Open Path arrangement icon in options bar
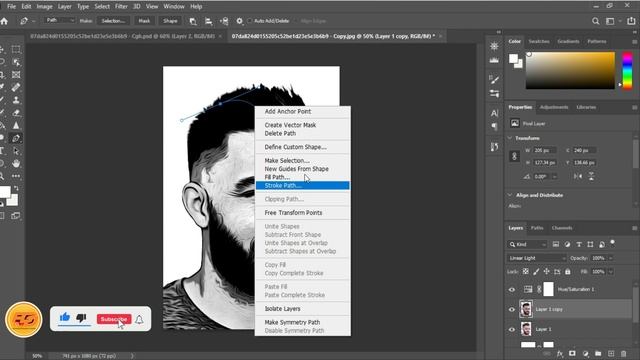640x360 pixels. pos(224,21)
